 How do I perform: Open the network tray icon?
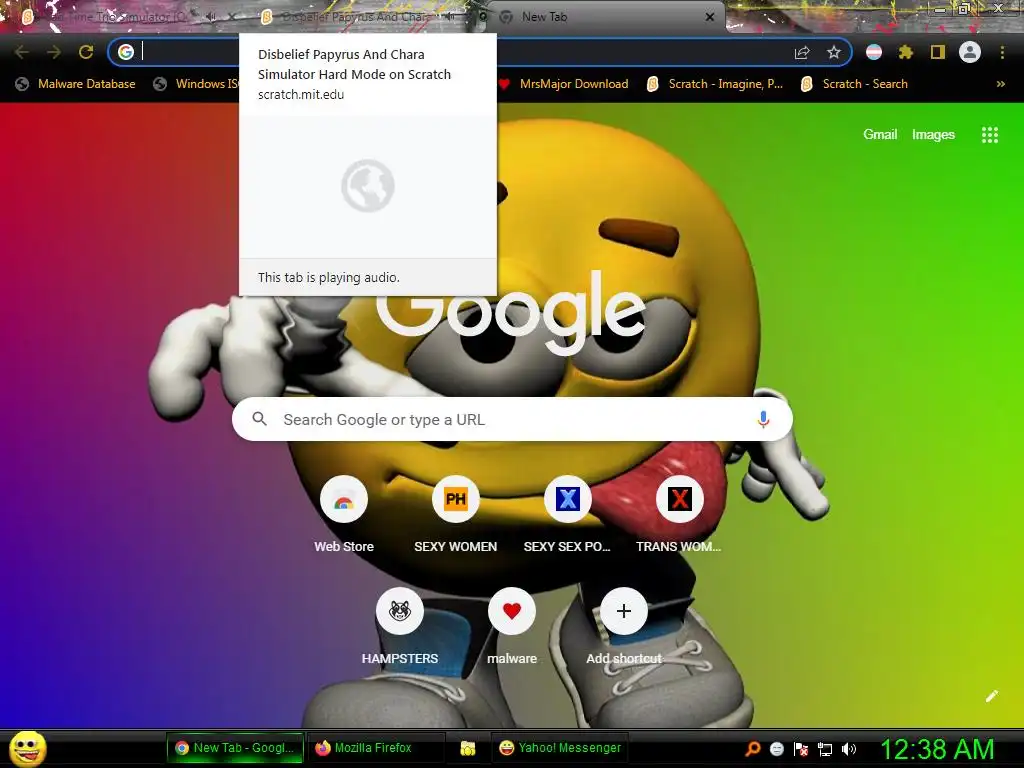tap(825, 749)
